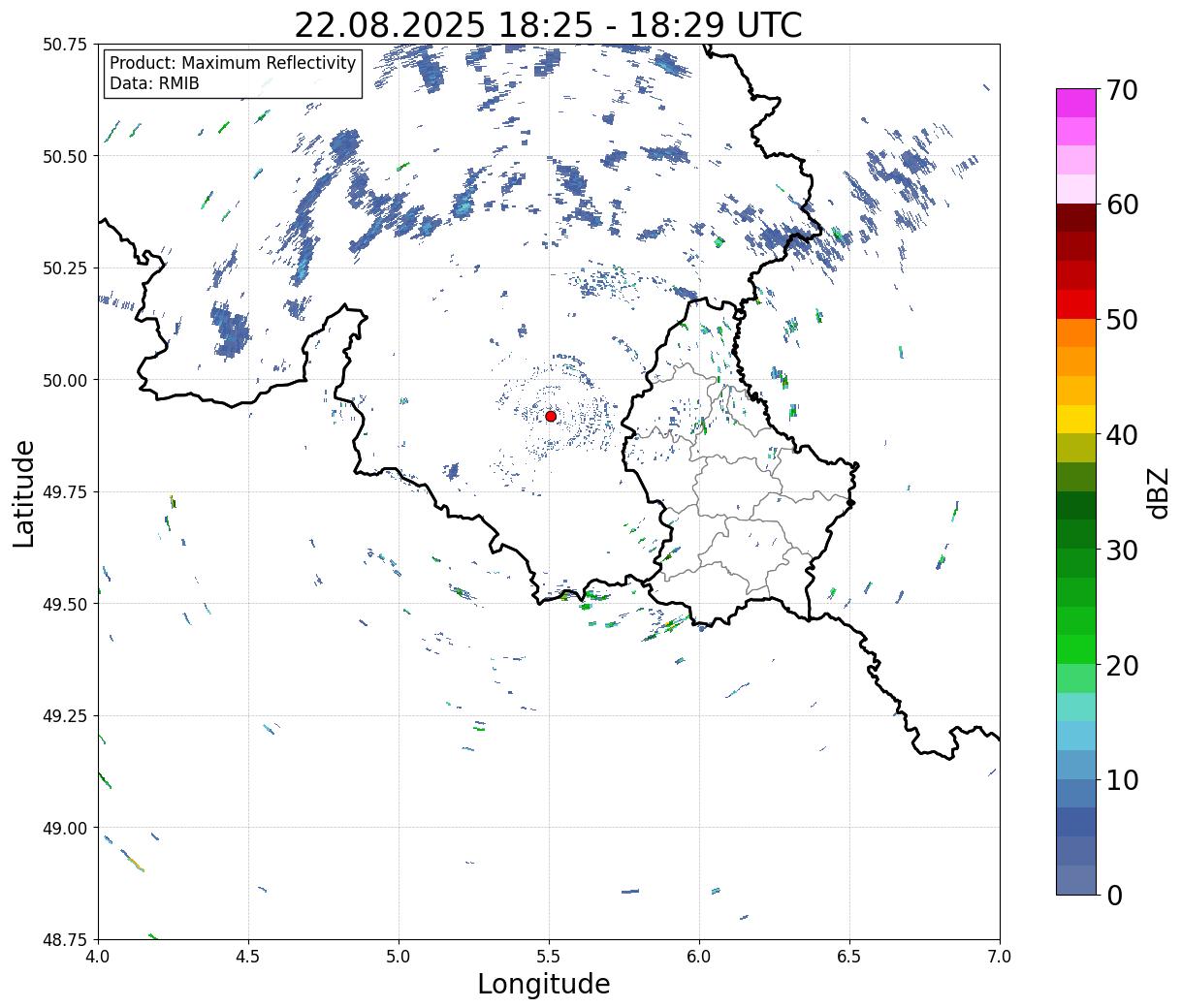Click longitude tick label '5.0'

399,957
